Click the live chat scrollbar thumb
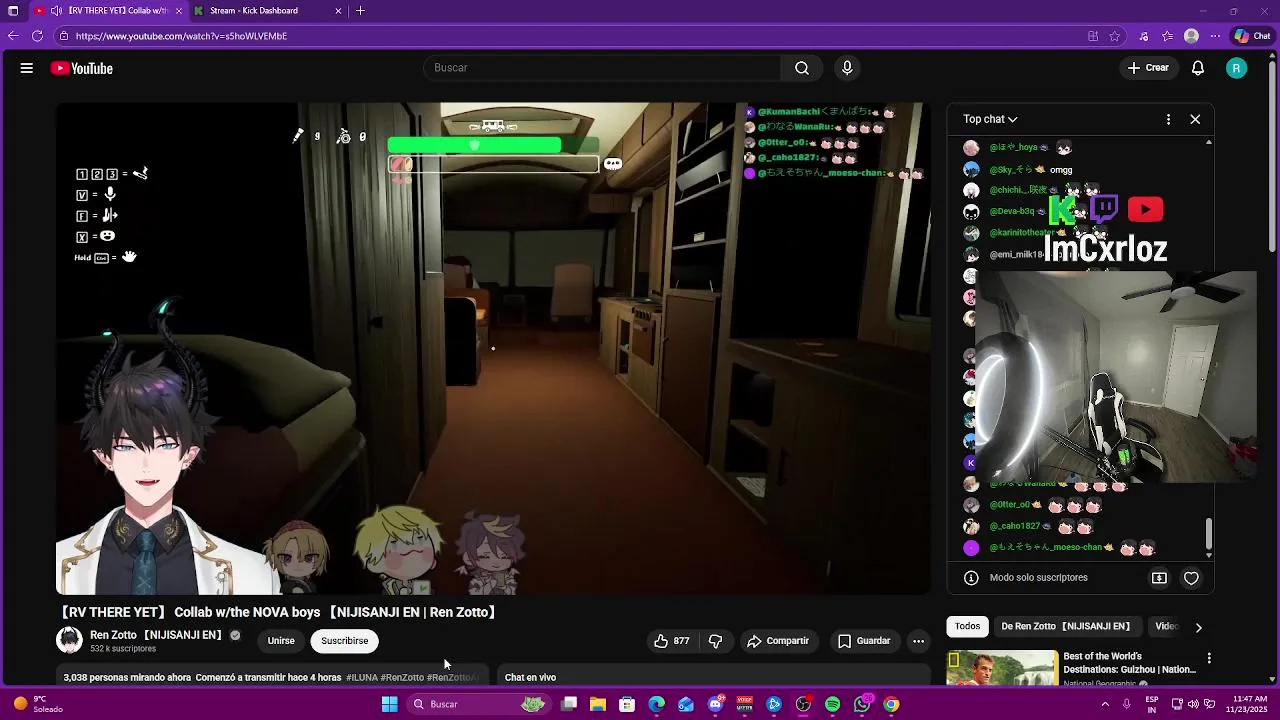This screenshot has height=720, width=1280. (1209, 533)
